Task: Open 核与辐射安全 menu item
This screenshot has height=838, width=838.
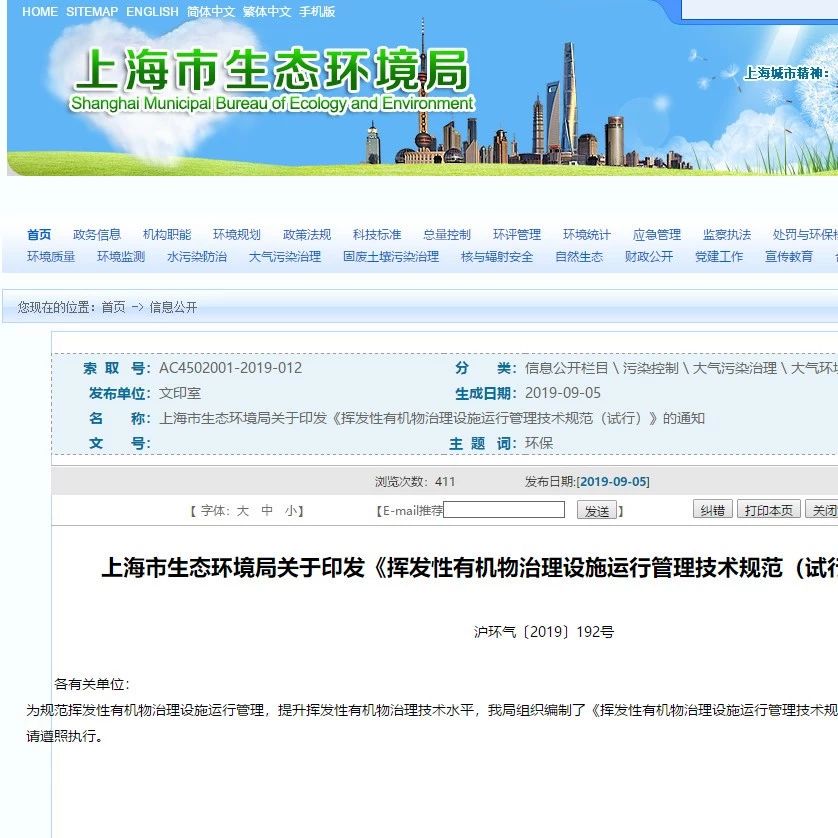Action: click(x=497, y=257)
